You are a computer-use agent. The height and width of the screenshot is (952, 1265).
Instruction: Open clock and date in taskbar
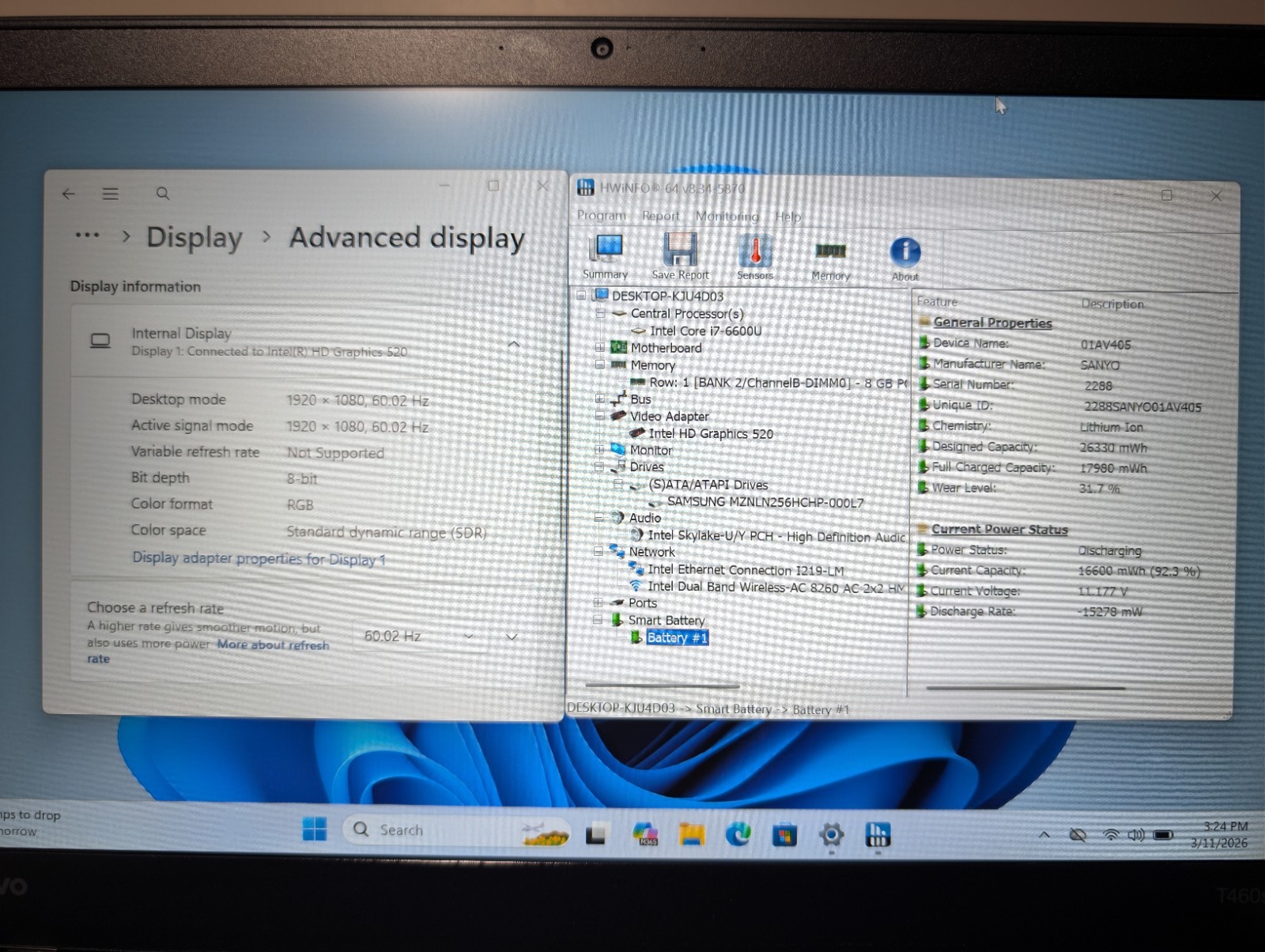[1219, 835]
